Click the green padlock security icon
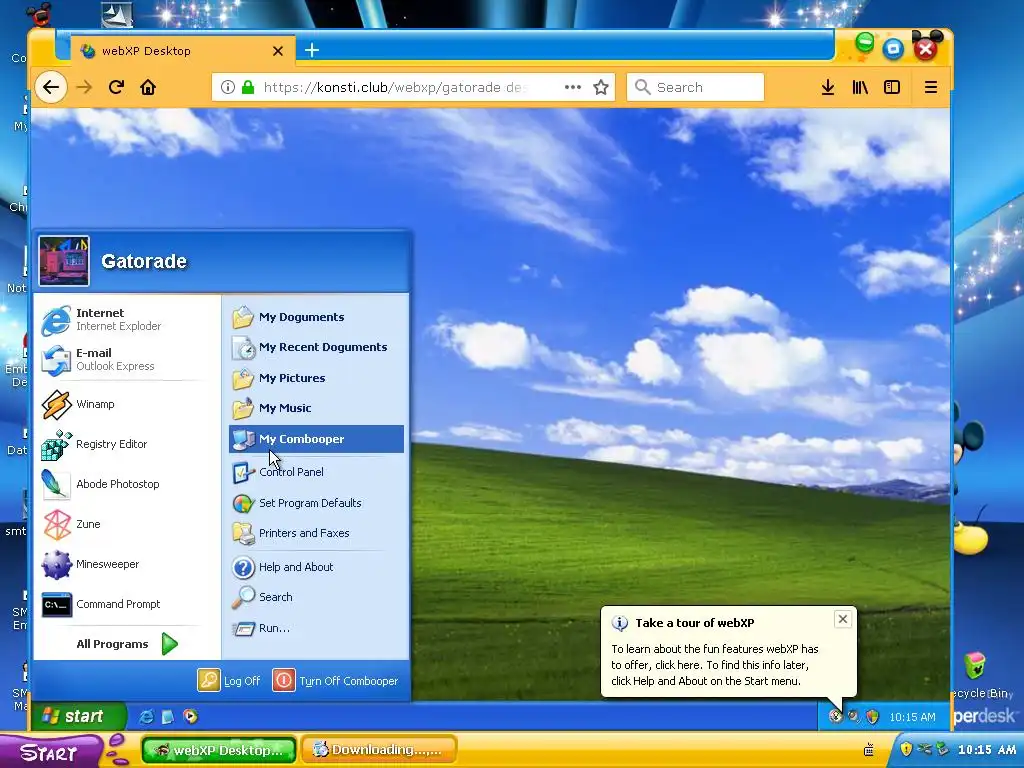Screen dimensions: 1024x768 (248, 88)
